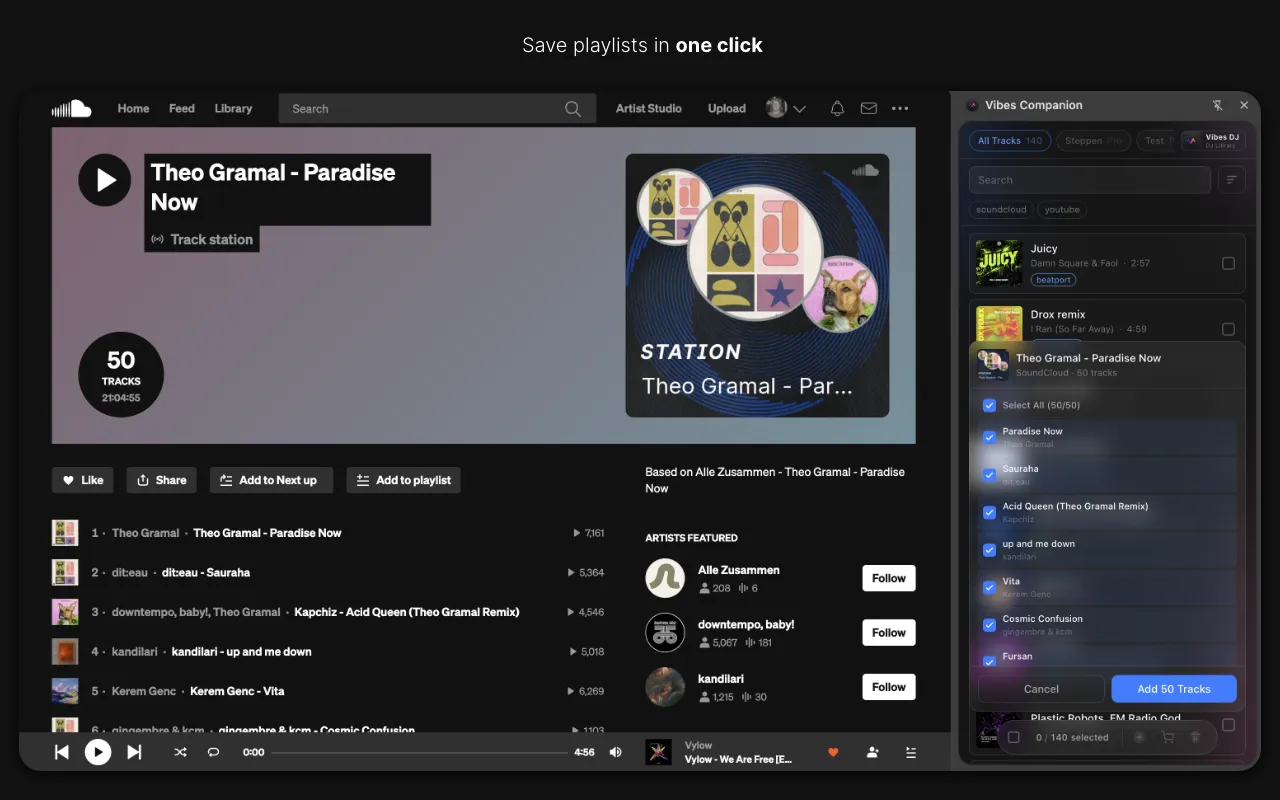Click the Vibes Companion logo icon
Image resolution: width=1280 pixels, height=800 pixels.
coord(972,105)
